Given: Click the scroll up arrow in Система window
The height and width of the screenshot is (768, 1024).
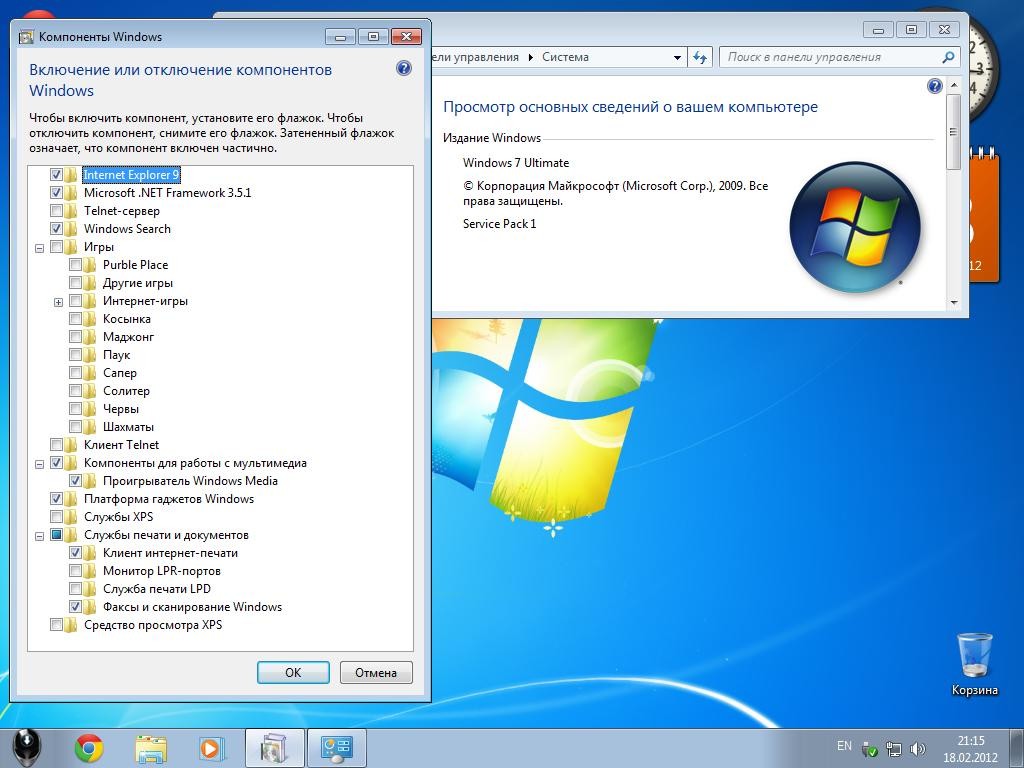Looking at the screenshot, I should coord(953,86).
